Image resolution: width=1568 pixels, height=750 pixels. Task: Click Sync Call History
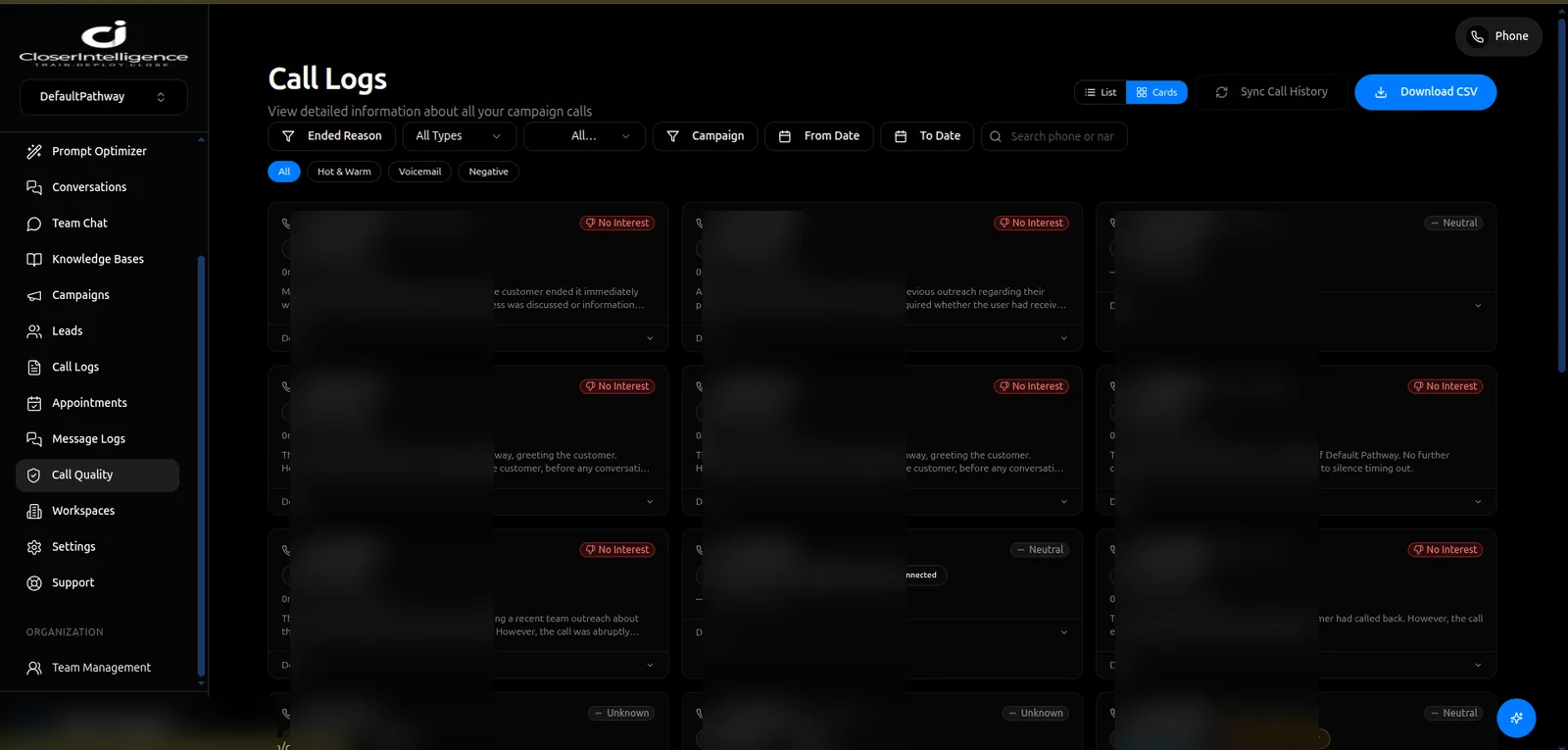tap(1271, 92)
